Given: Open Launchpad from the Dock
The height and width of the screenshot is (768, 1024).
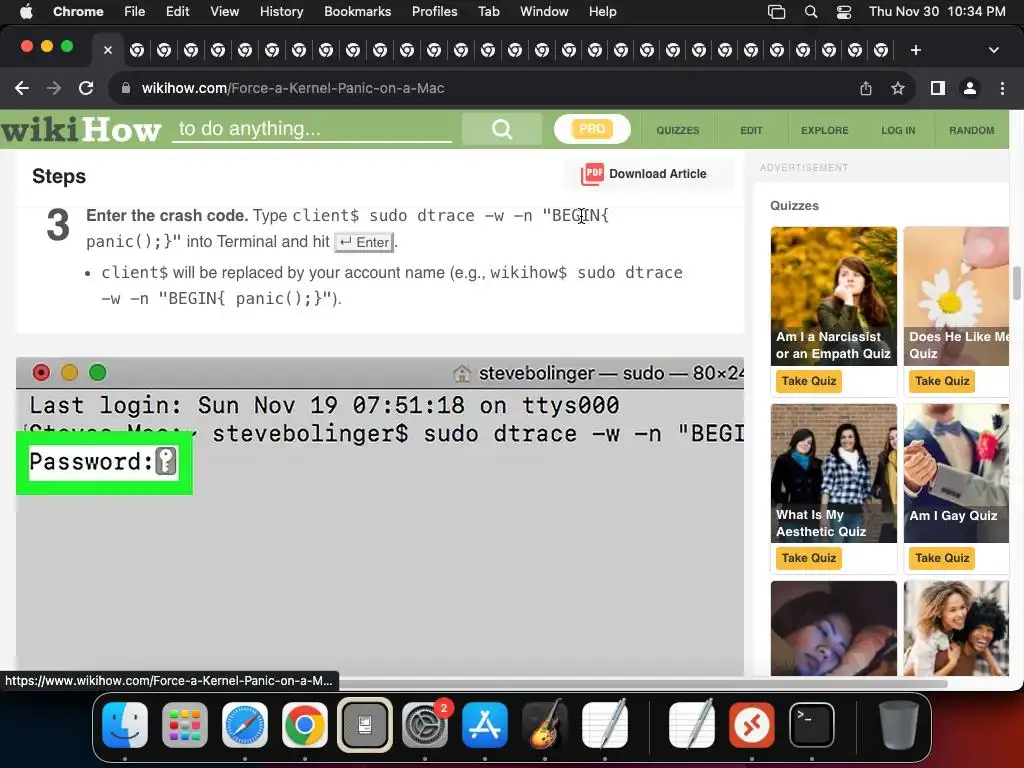Looking at the screenshot, I should pyautogui.click(x=185, y=724).
